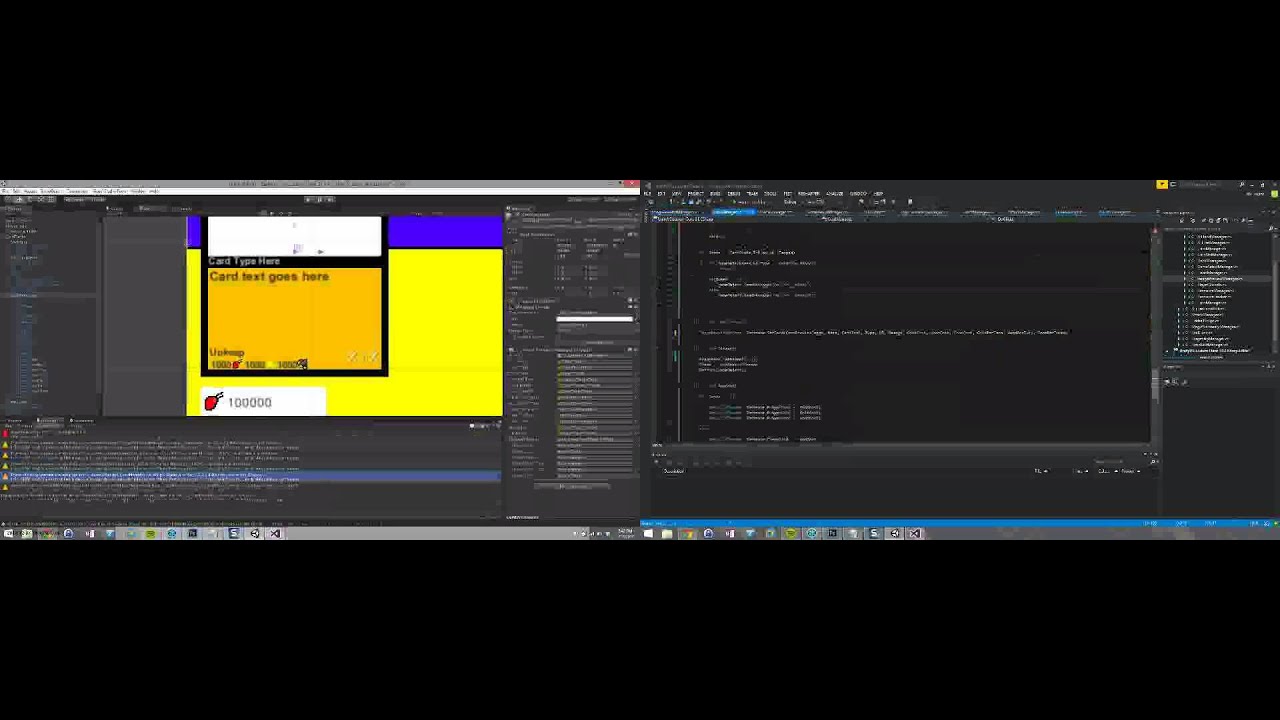The image size is (1280, 720).
Task: Switch to Unity's Hierarchy tab
Action: 13,209
